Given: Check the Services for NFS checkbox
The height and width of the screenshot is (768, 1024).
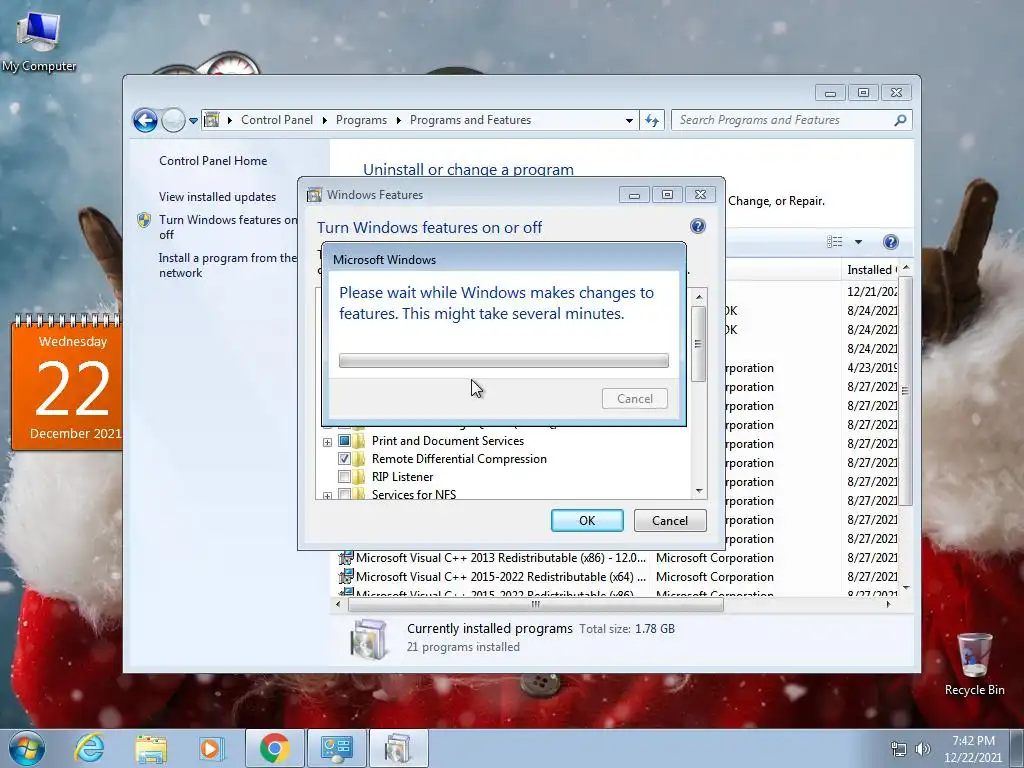Looking at the screenshot, I should tap(344, 494).
